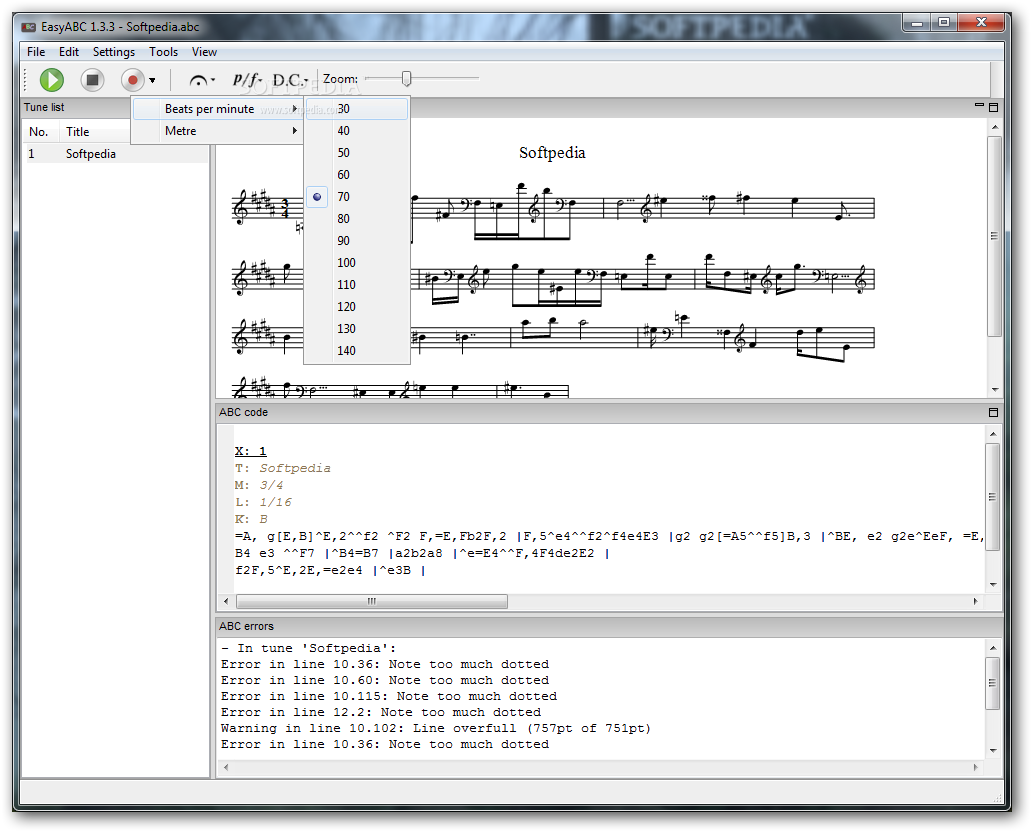
Task: Select the Softpedia tune in Tune list
Action: pos(115,154)
